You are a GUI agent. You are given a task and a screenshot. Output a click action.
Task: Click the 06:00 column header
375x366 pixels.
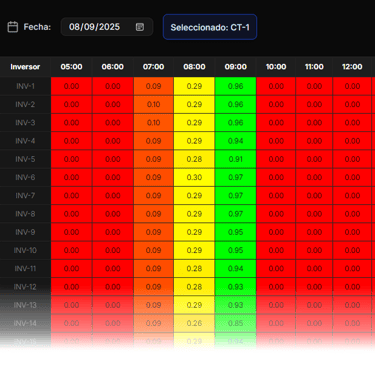[x=113, y=67]
